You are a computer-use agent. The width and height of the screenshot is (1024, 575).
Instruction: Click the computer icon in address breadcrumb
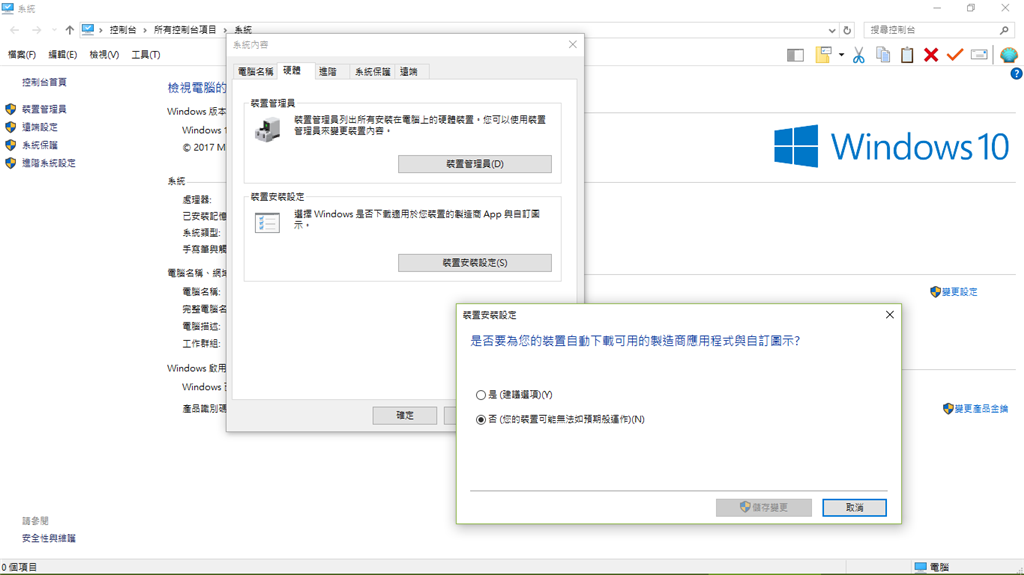(x=88, y=29)
